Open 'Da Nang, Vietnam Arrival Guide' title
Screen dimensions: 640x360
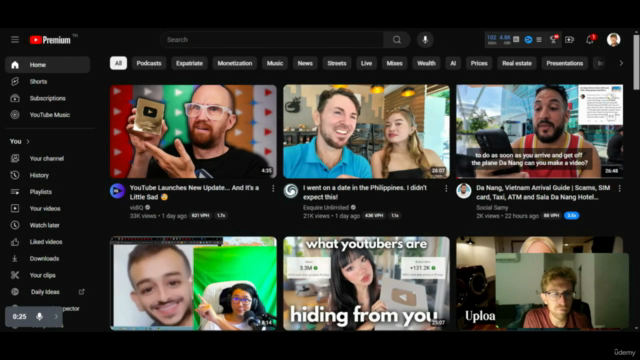[543, 192]
